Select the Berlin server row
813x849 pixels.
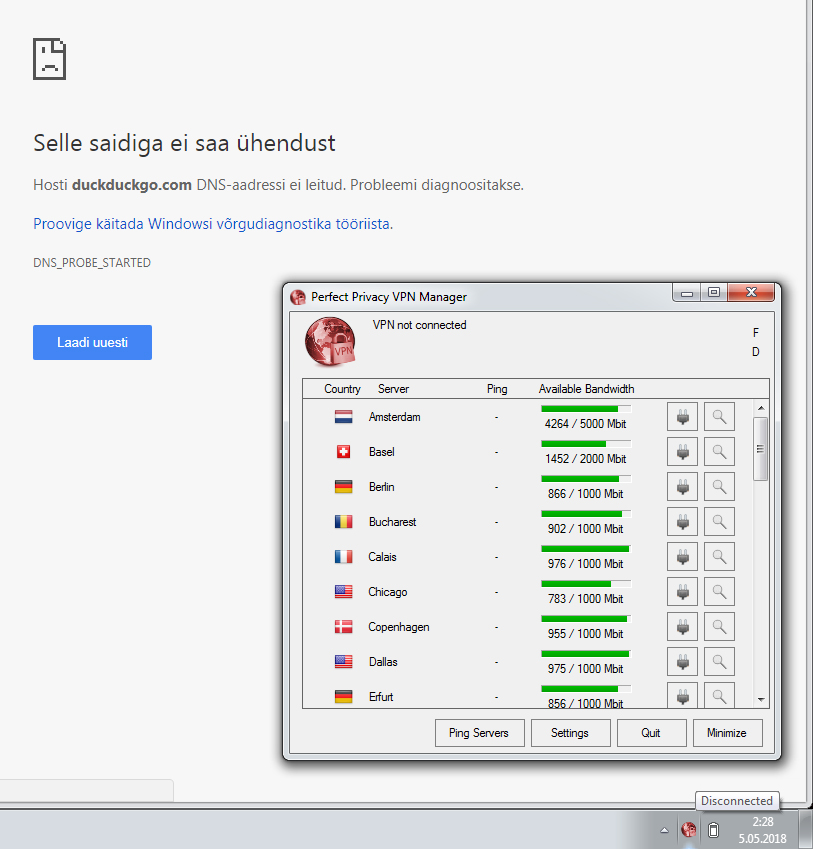(528, 487)
